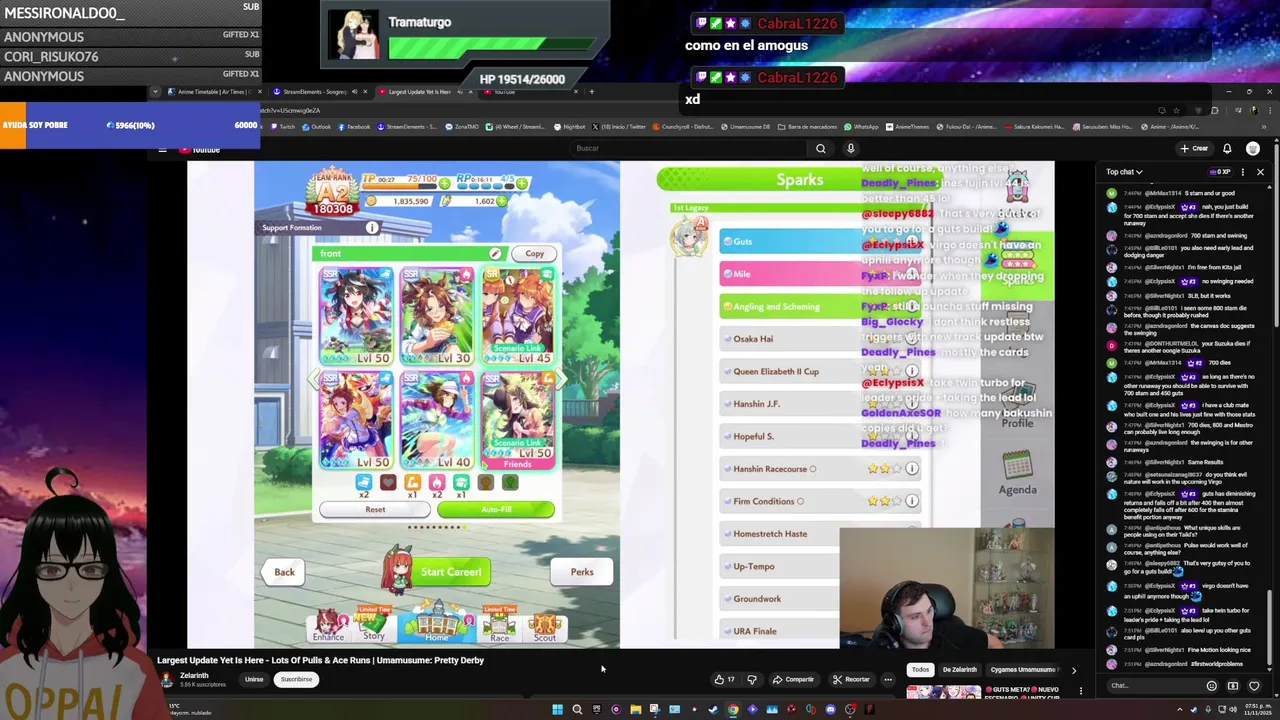1280x720 pixels.
Task: Clip video with Recortar
Action: [x=852, y=679]
